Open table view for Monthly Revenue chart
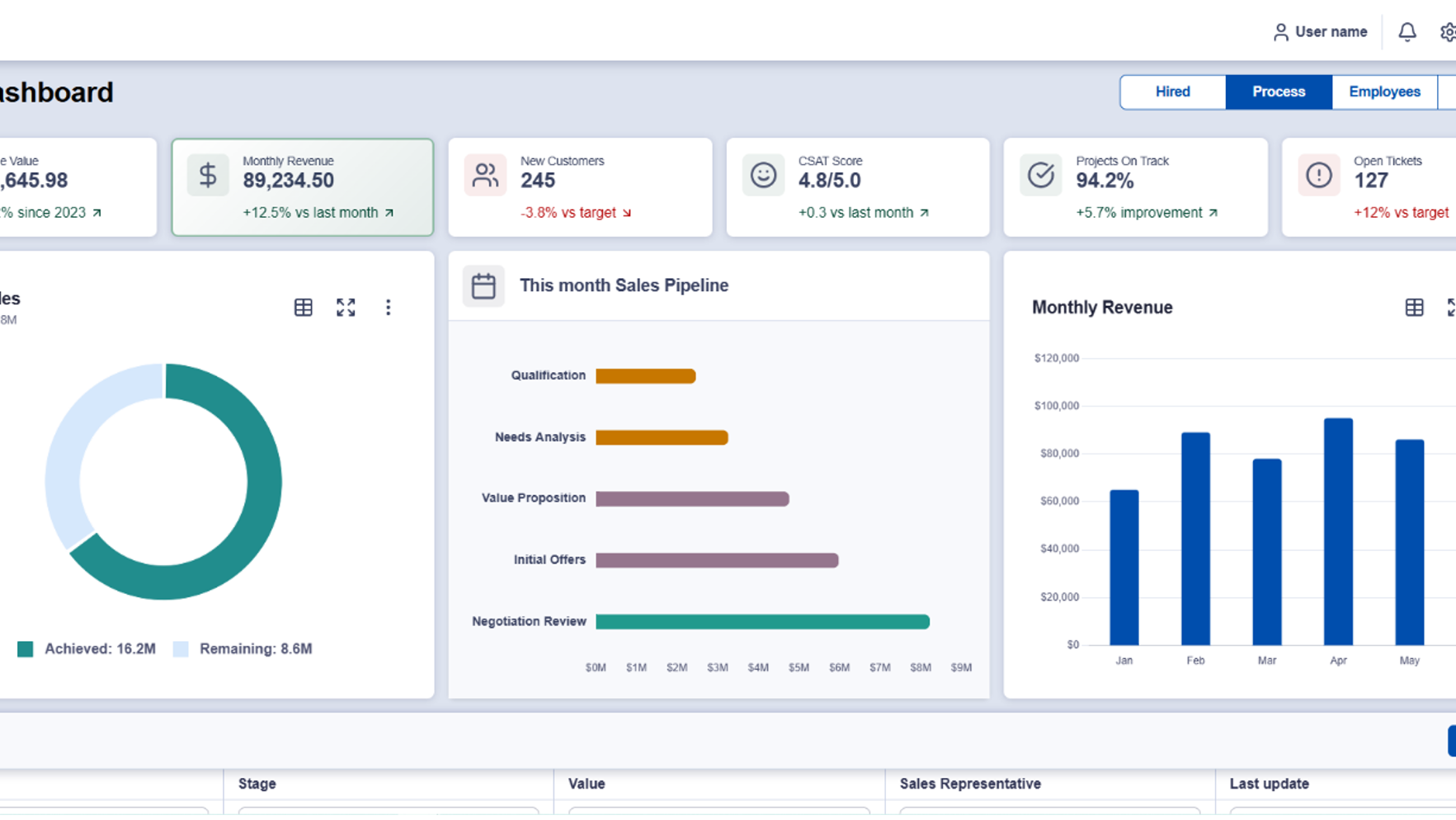The height and width of the screenshot is (820, 1456). pos(1414,308)
